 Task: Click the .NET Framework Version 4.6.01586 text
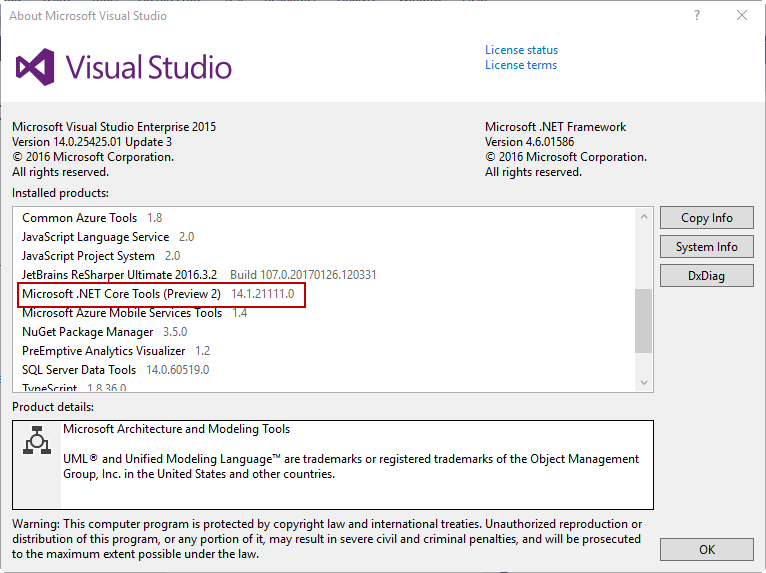pyautogui.click(x=530, y=142)
